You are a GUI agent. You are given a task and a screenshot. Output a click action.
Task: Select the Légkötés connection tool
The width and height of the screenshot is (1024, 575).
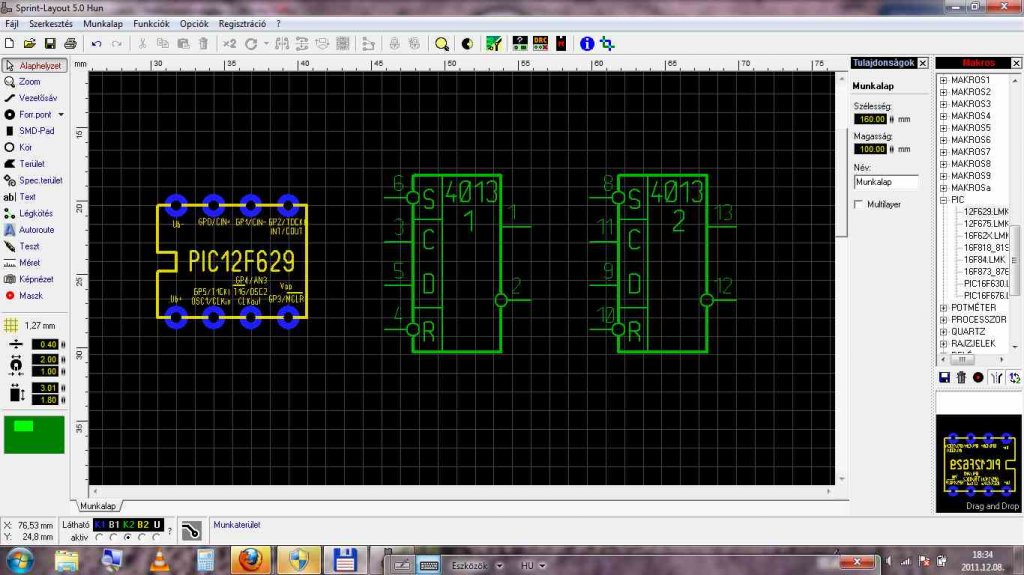[28, 213]
